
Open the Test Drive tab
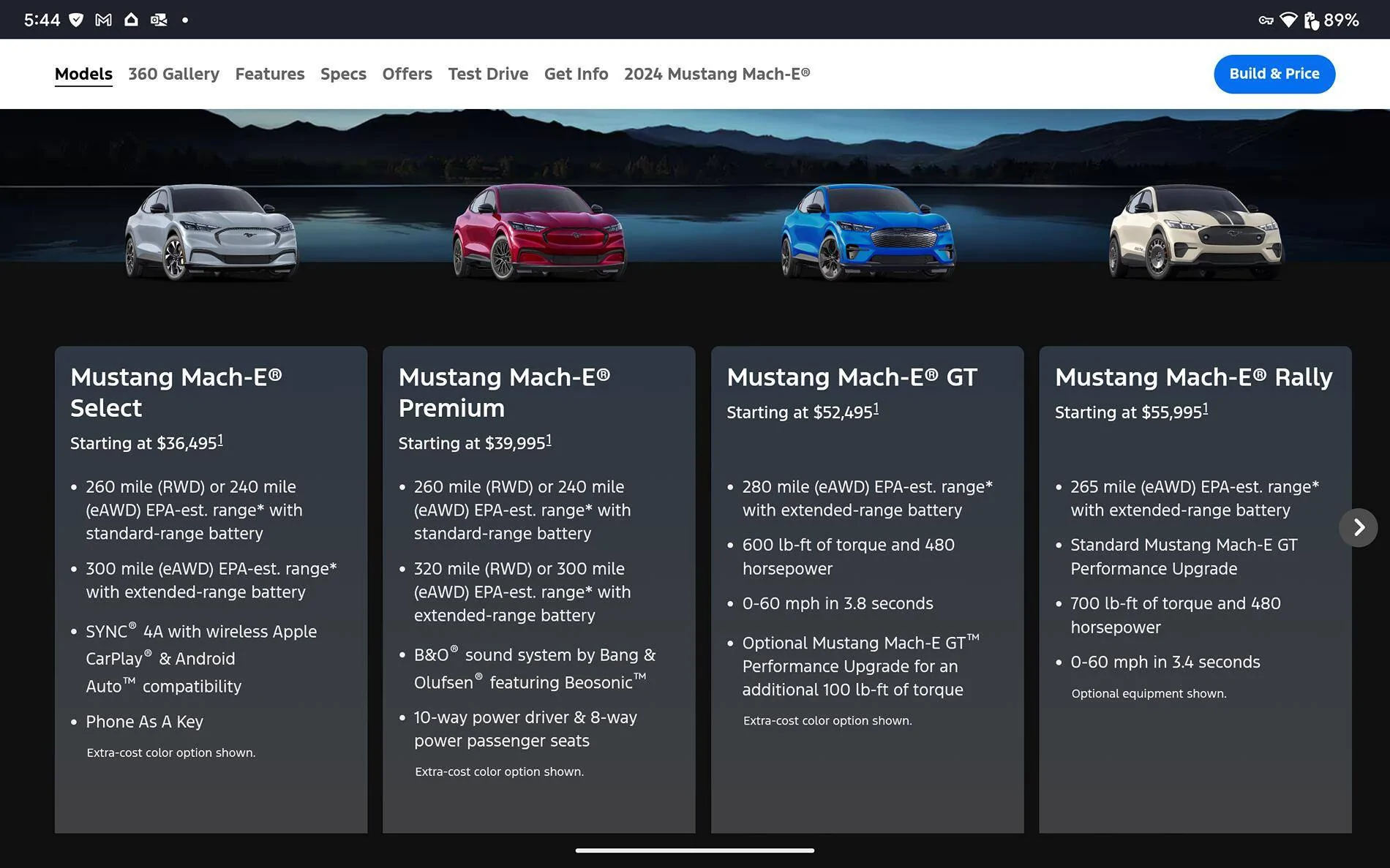(x=488, y=74)
